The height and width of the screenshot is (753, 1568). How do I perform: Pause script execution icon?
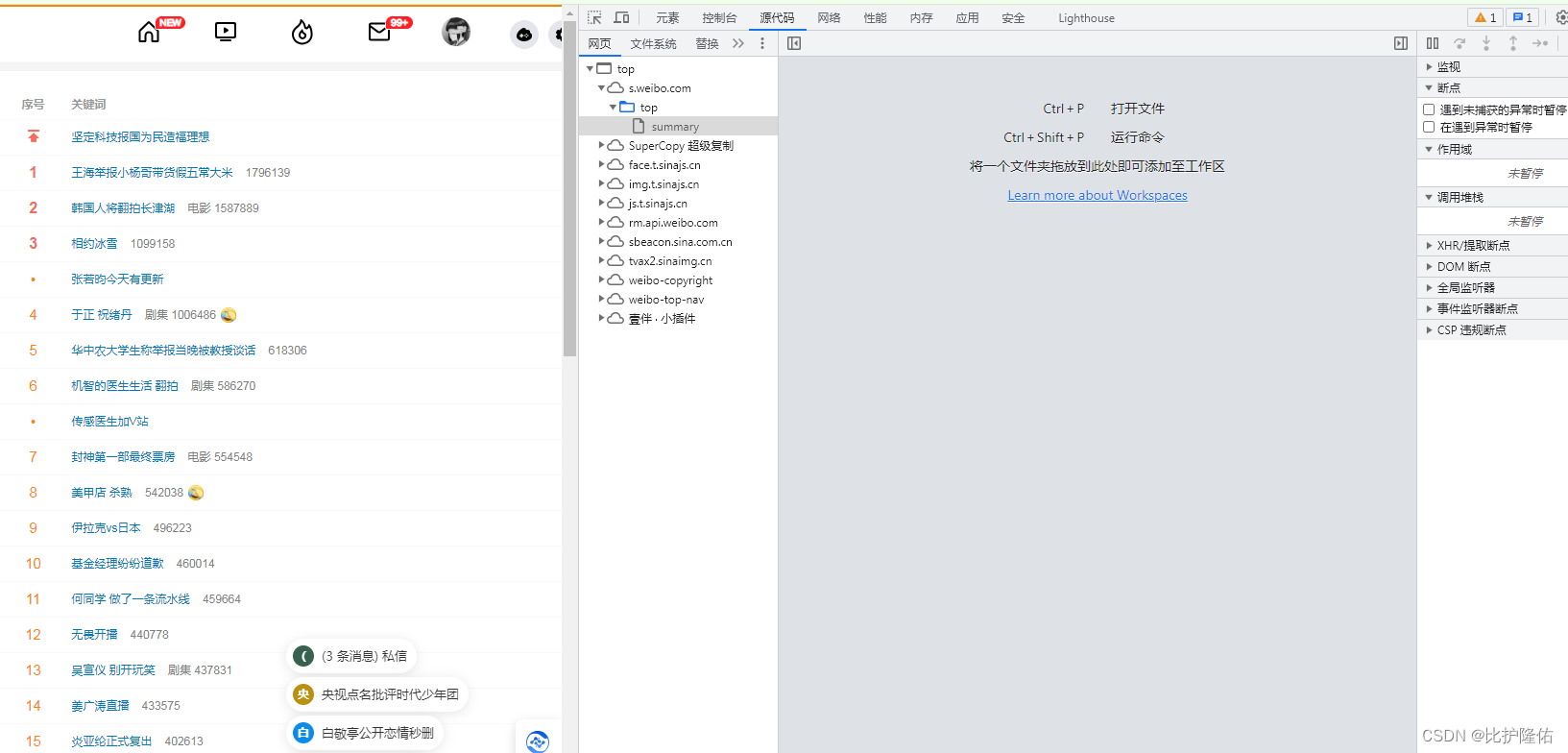point(1433,43)
